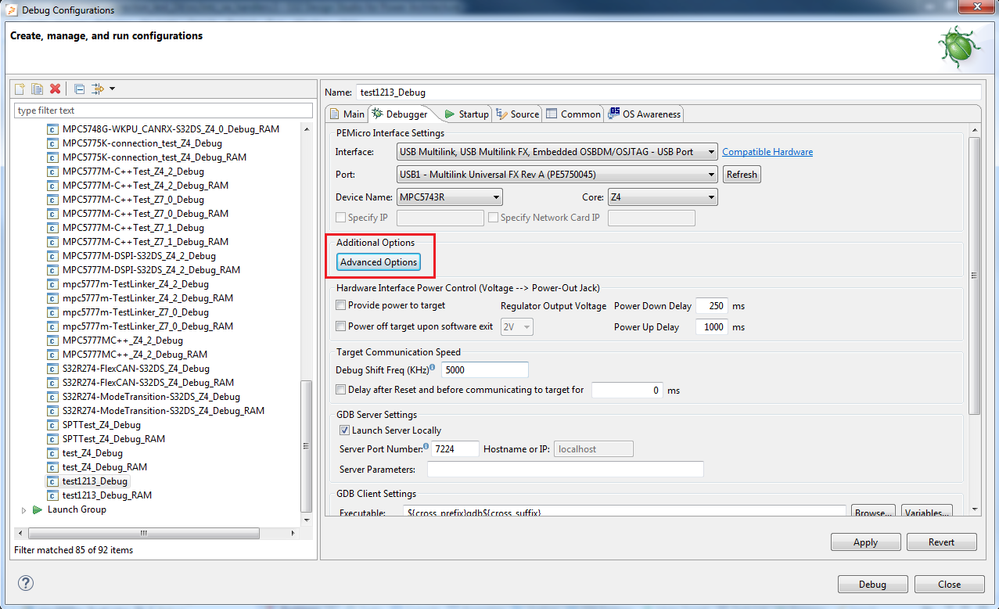This screenshot has width=999, height=609.
Task: Open the Core dropdown showing Z4
Action: point(663,197)
